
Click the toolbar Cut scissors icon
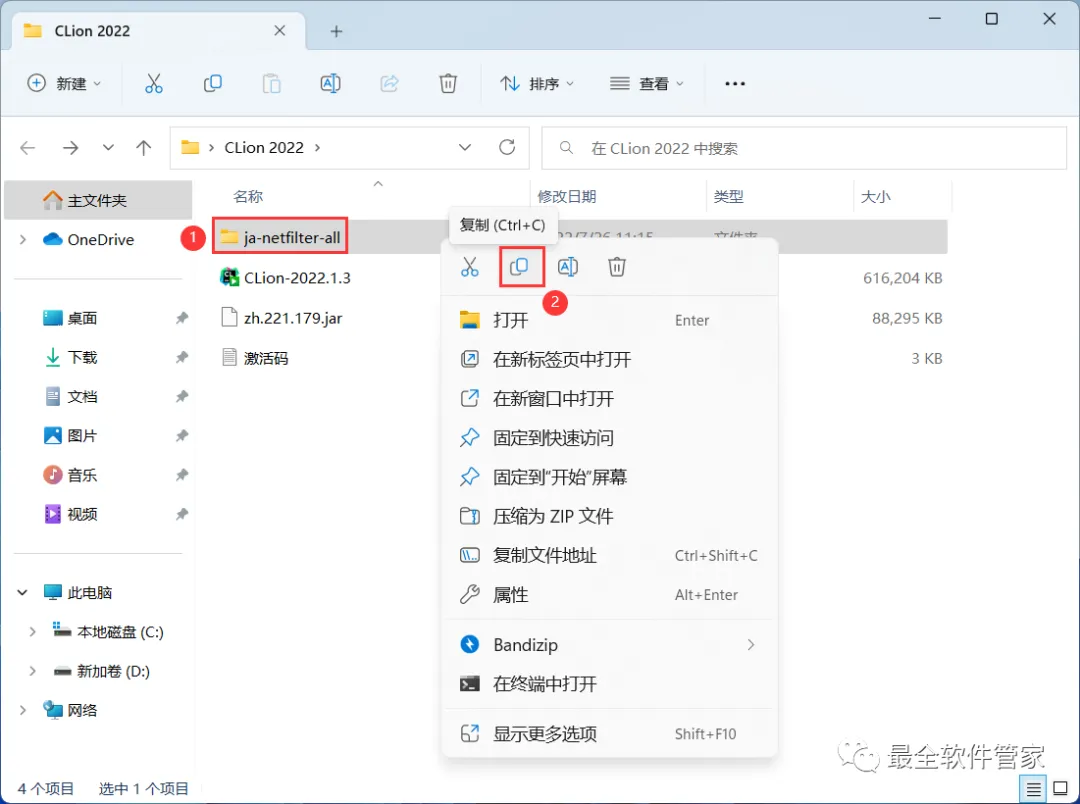(154, 83)
